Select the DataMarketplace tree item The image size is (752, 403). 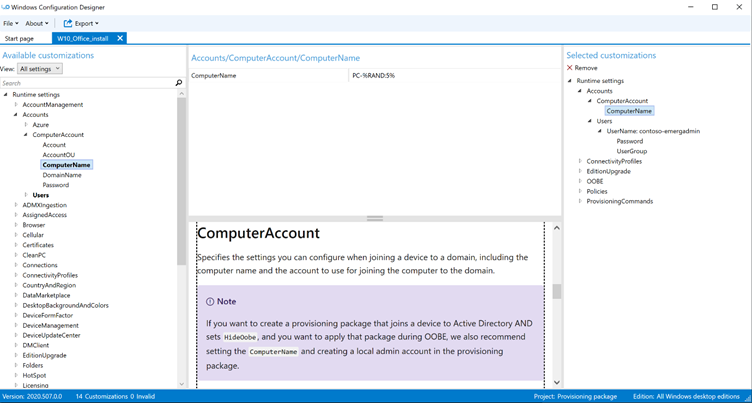(46, 296)
